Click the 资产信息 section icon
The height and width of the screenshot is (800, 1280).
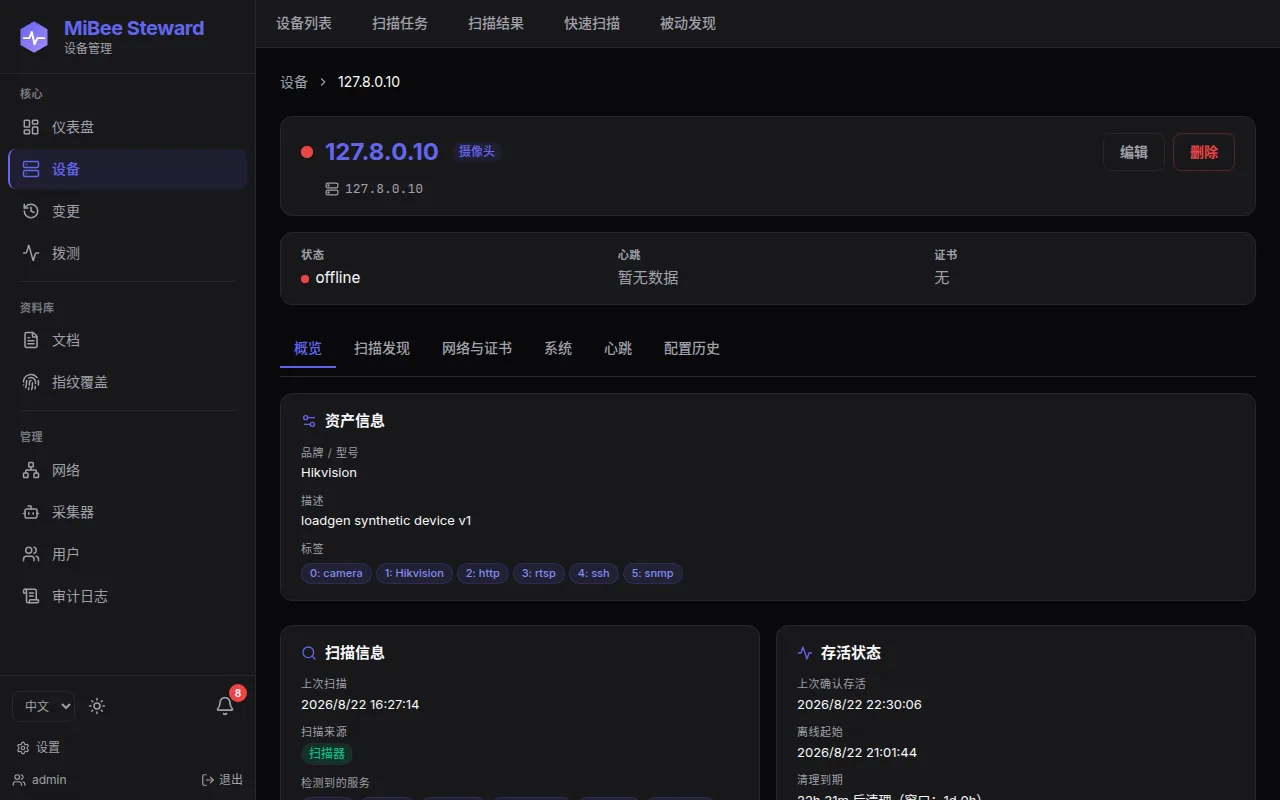pos(309,421)
